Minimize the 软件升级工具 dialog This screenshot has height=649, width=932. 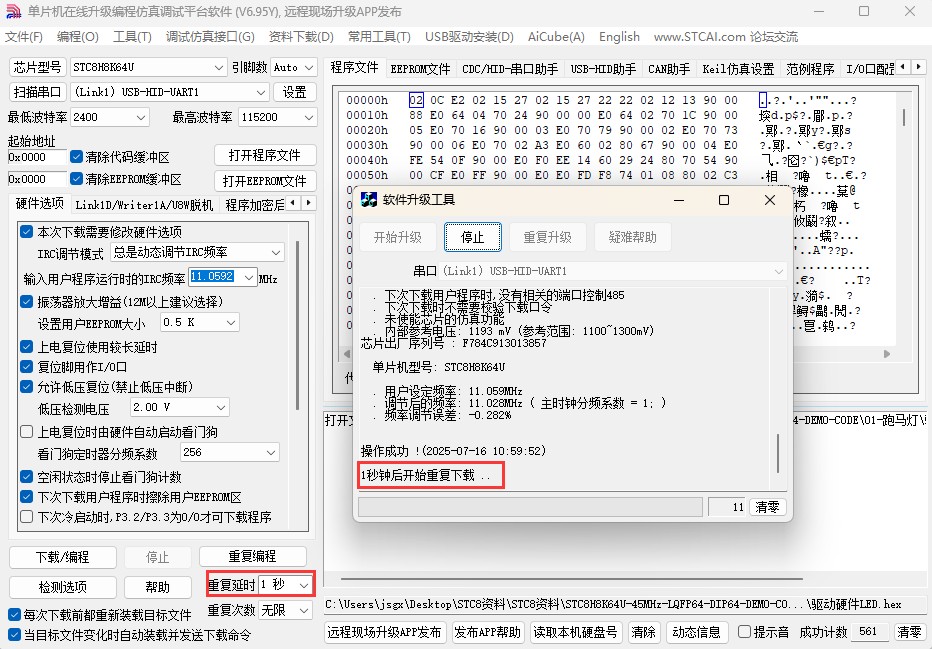pyautogui.click(x=678, y=200)
